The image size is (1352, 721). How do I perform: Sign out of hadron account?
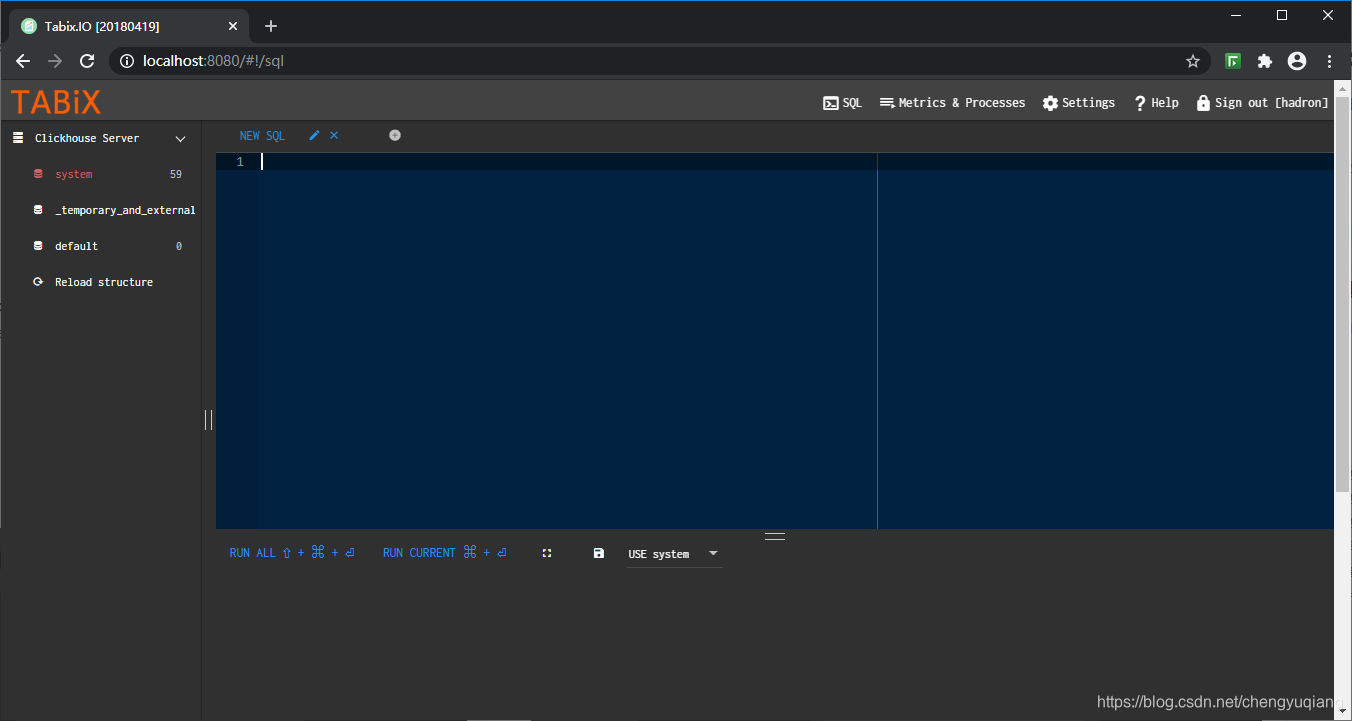click(1262, 103)
